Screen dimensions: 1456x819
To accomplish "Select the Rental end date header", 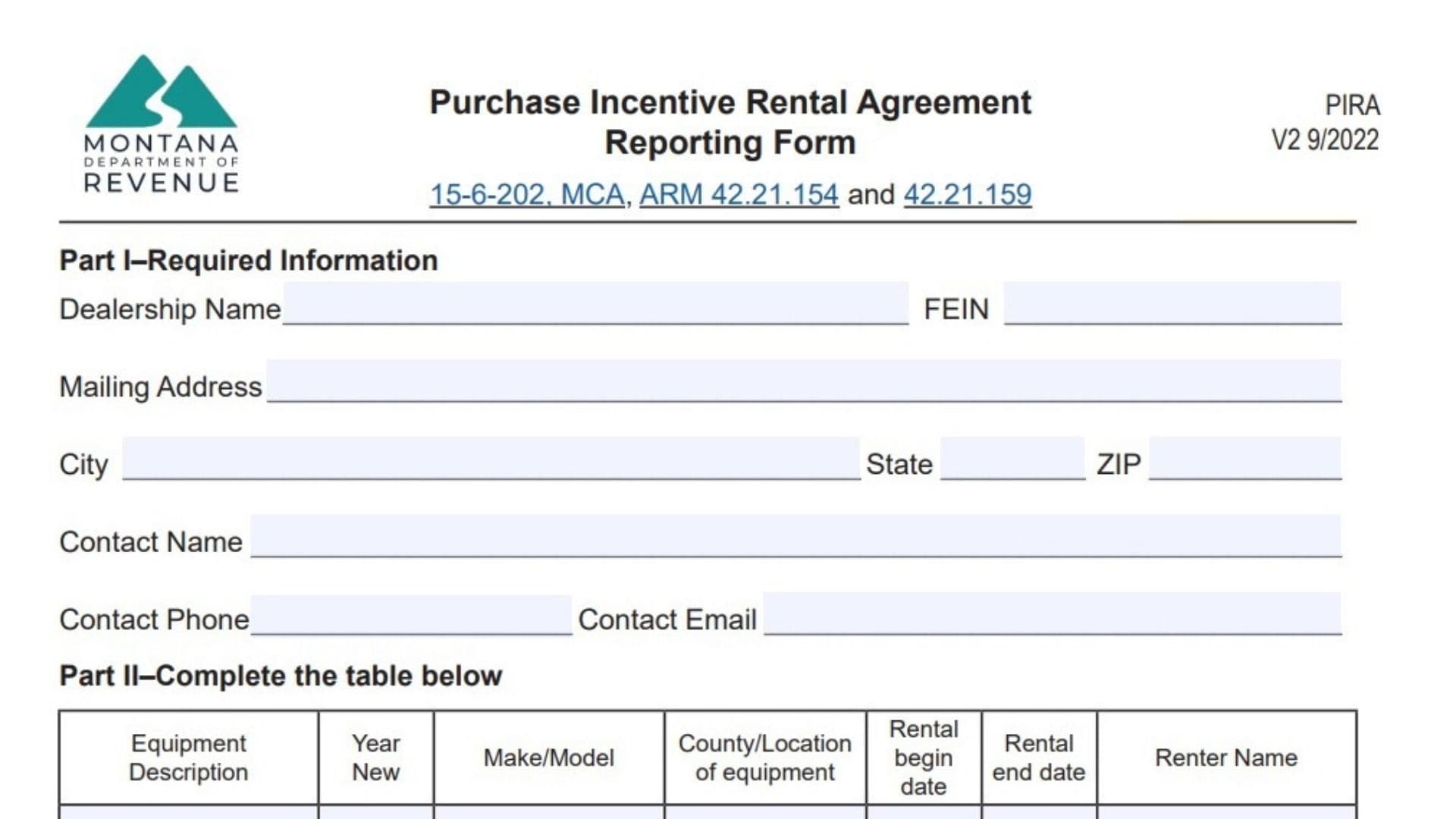I will (x=1039, y=758).
